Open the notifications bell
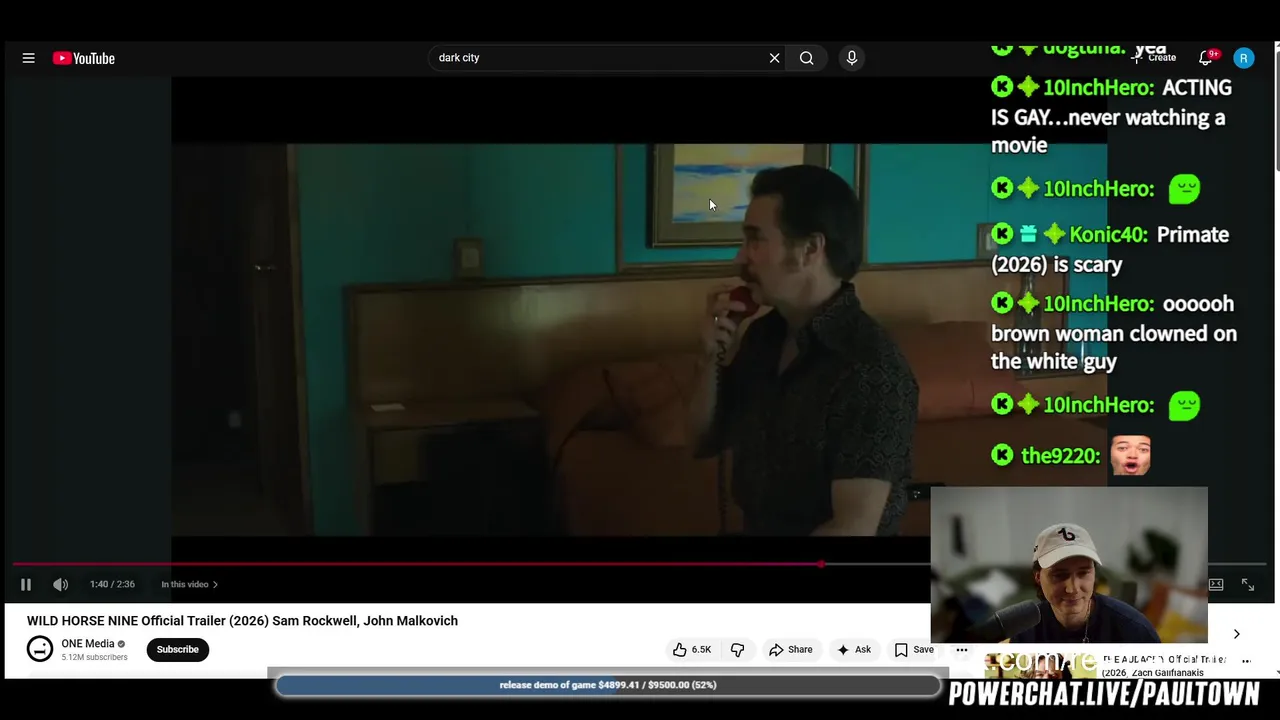The image size is (1280, 720). point(1207,57)
